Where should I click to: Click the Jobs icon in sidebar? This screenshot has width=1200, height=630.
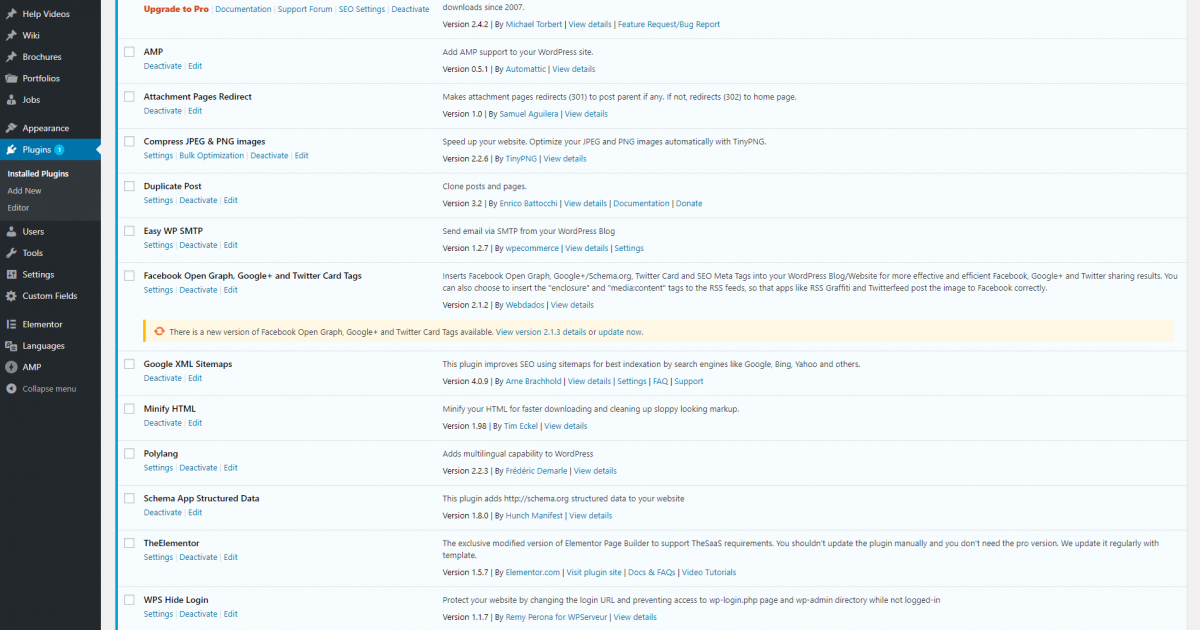coord(11,100)
